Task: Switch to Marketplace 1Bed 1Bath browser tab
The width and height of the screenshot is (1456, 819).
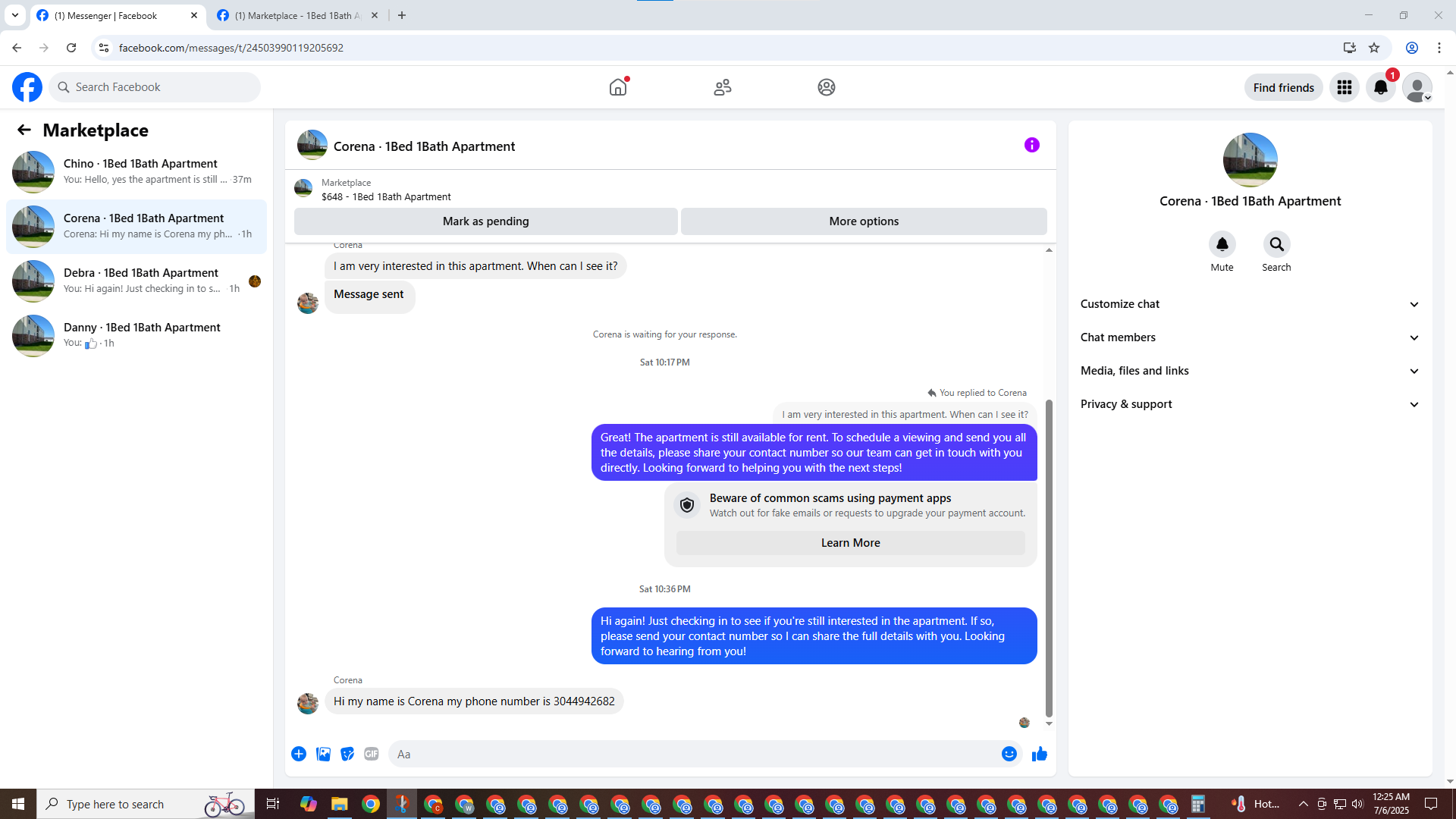Action: pyautogui.click(x=297, y=15)
